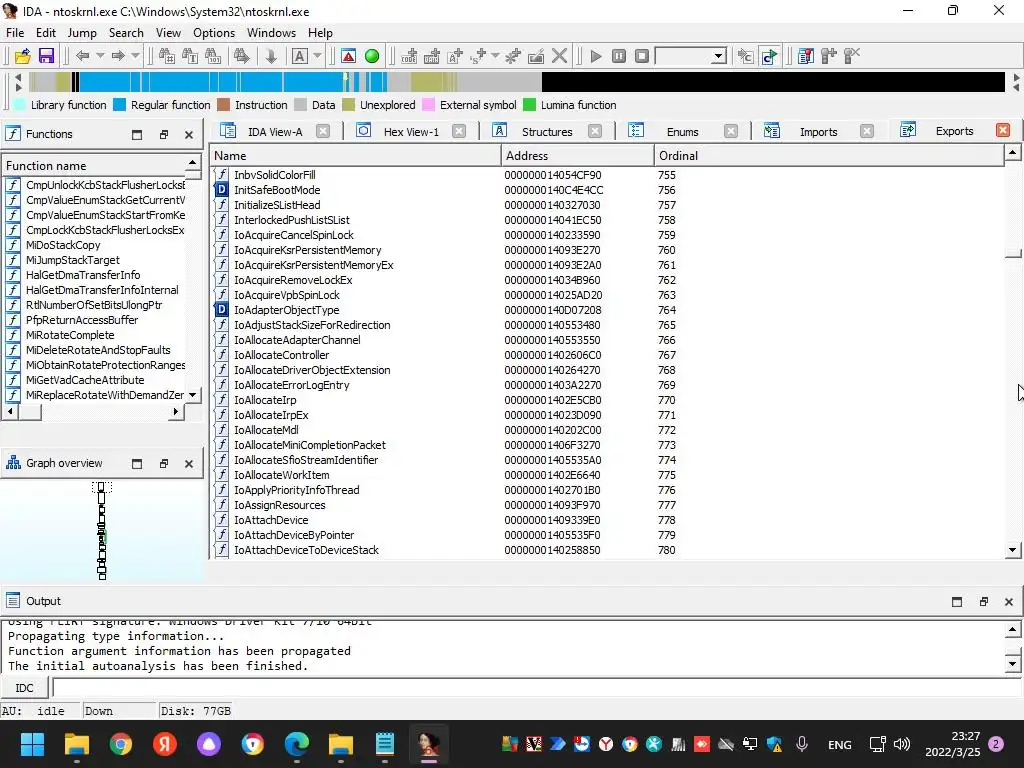1024x768 pixels.
Task: Click the IDC language button
Action: point(24,688)
